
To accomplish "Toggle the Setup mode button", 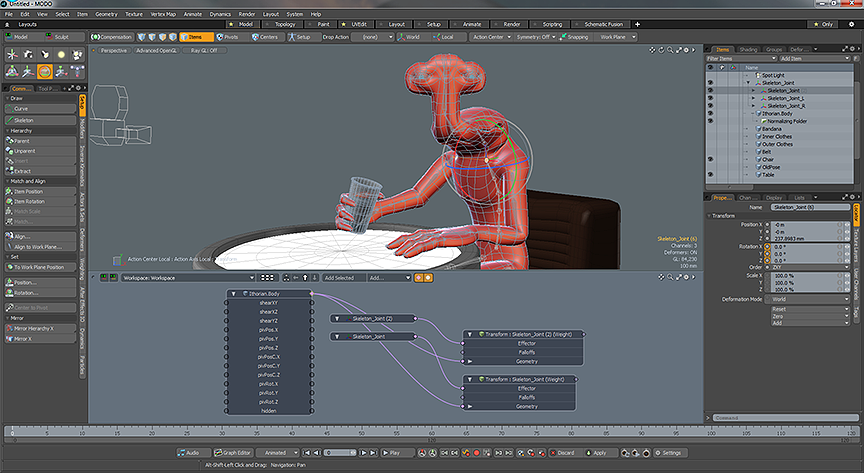I will coord(300,37).
